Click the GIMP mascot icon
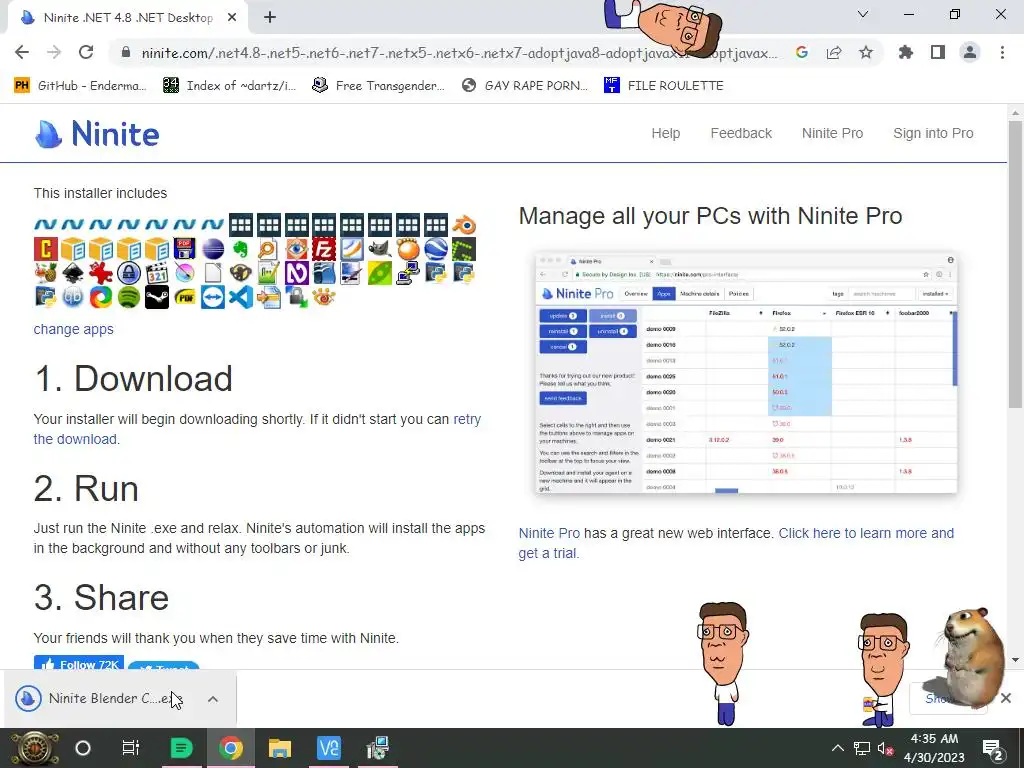This screenshot has height=768, width=1024. 380,249
